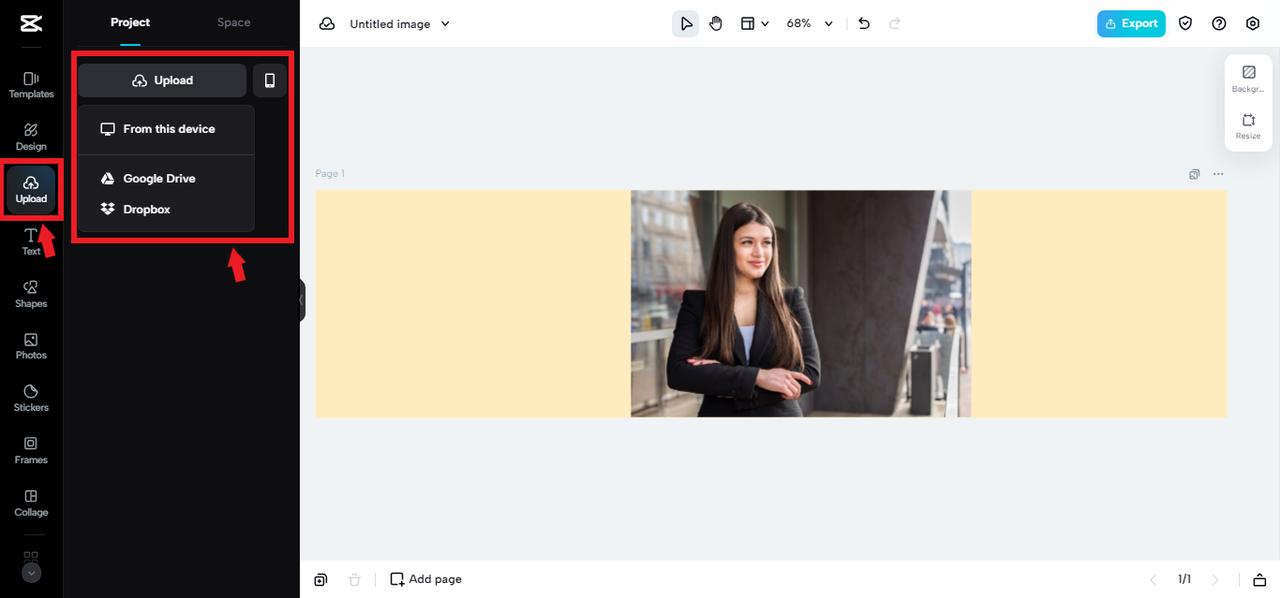Select the woman photo on canvas
Image resolution: width=1280 pixels, height=598 pixels.
pos(801,303)
